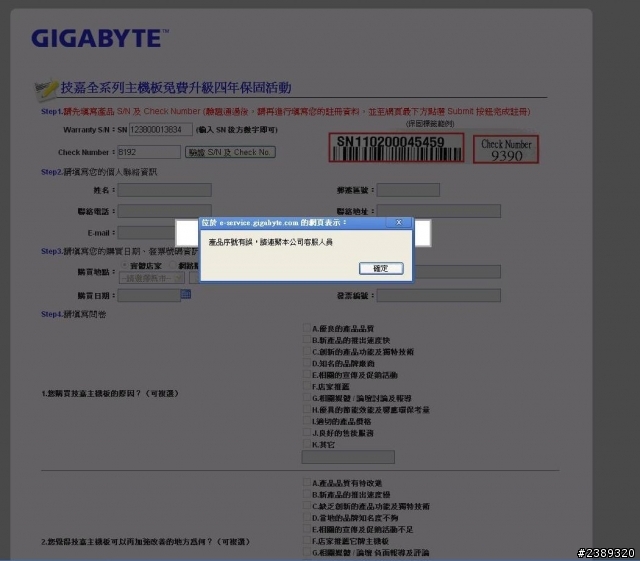Click the 發票編號 input field
The width and height of the screenshot is (641, 561).
click(439, 295)
